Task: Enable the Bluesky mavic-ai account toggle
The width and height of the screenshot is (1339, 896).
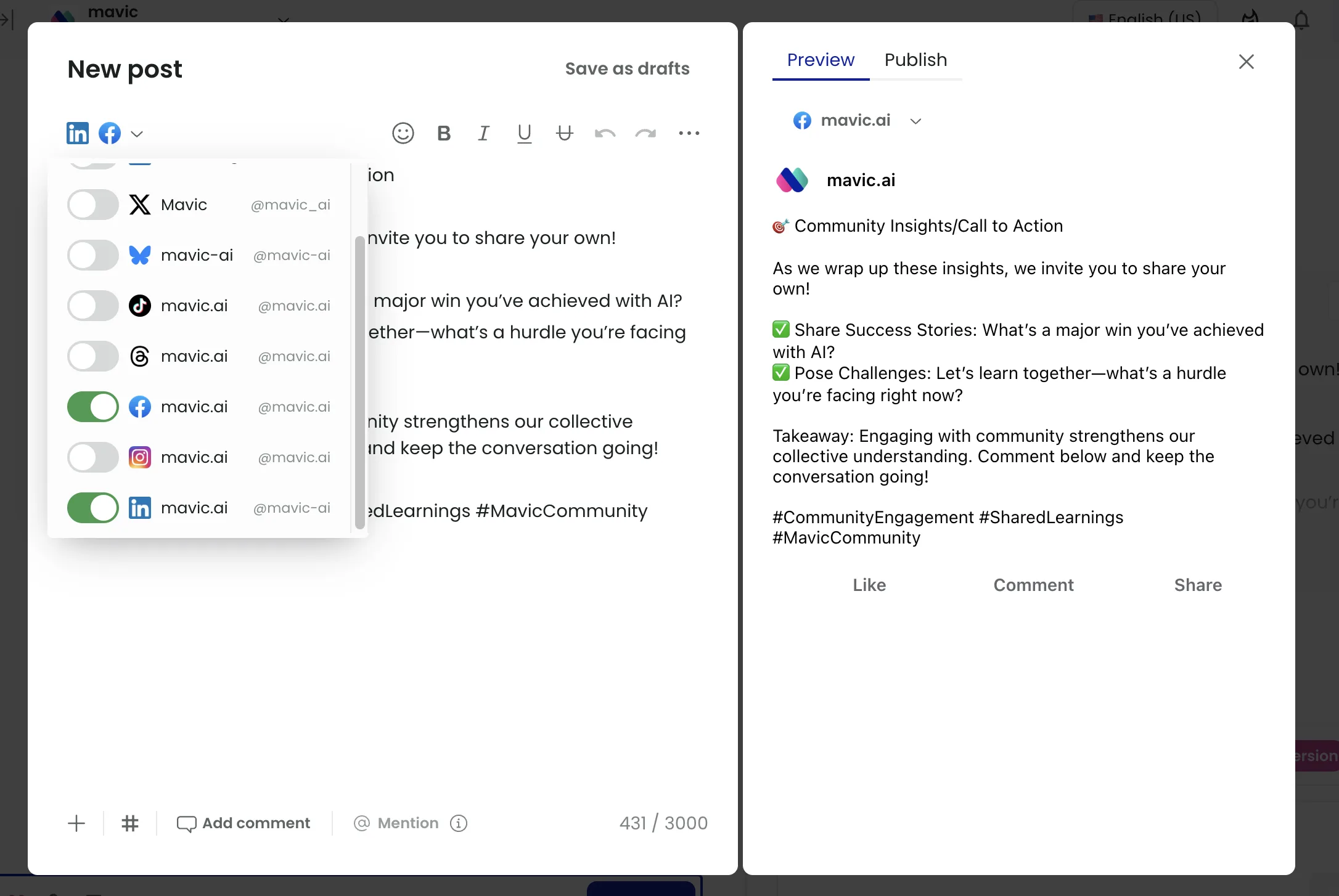Action: click(93, 255)
